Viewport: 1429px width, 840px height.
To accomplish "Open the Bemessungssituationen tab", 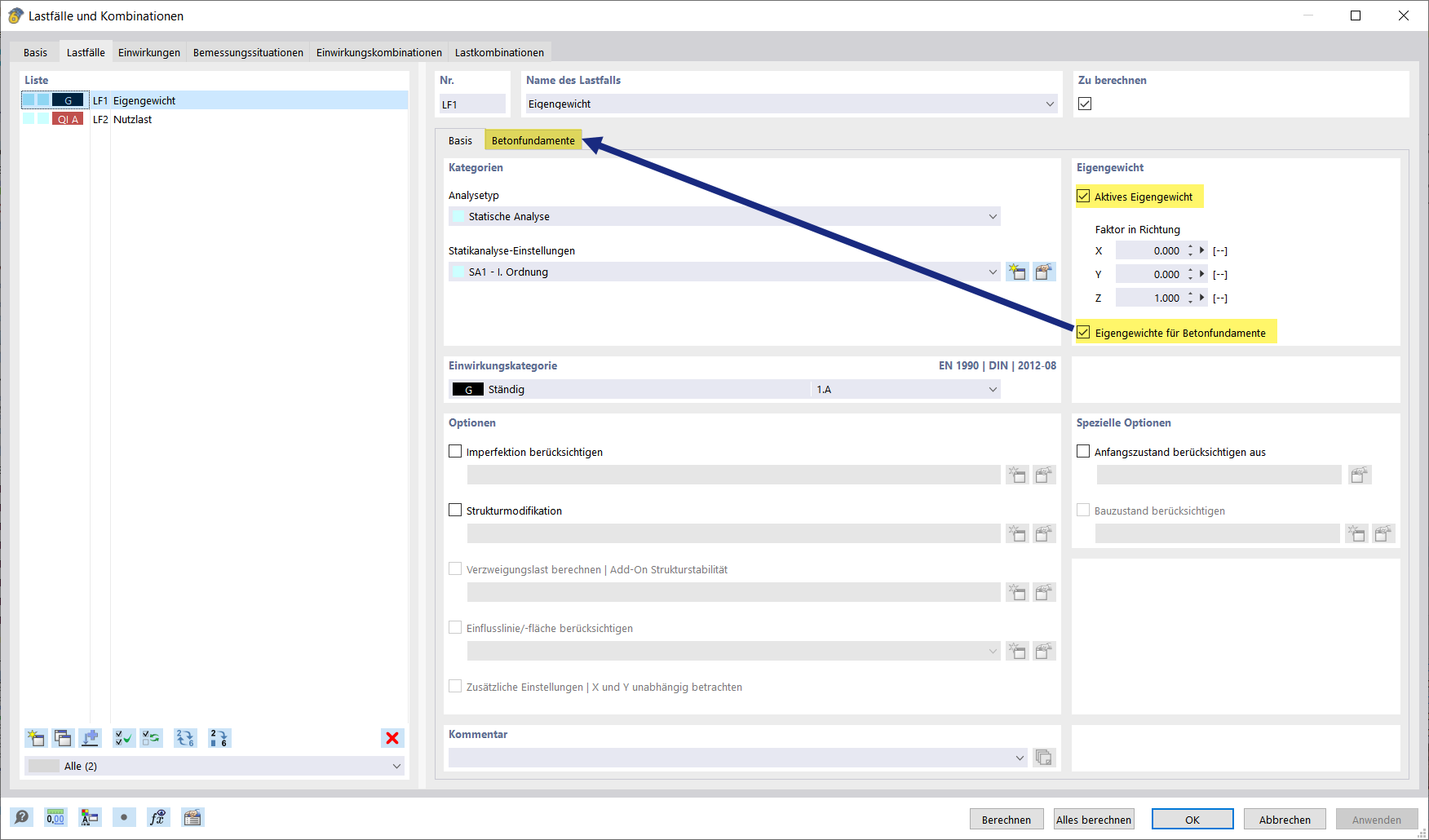I will coord(248,52).
